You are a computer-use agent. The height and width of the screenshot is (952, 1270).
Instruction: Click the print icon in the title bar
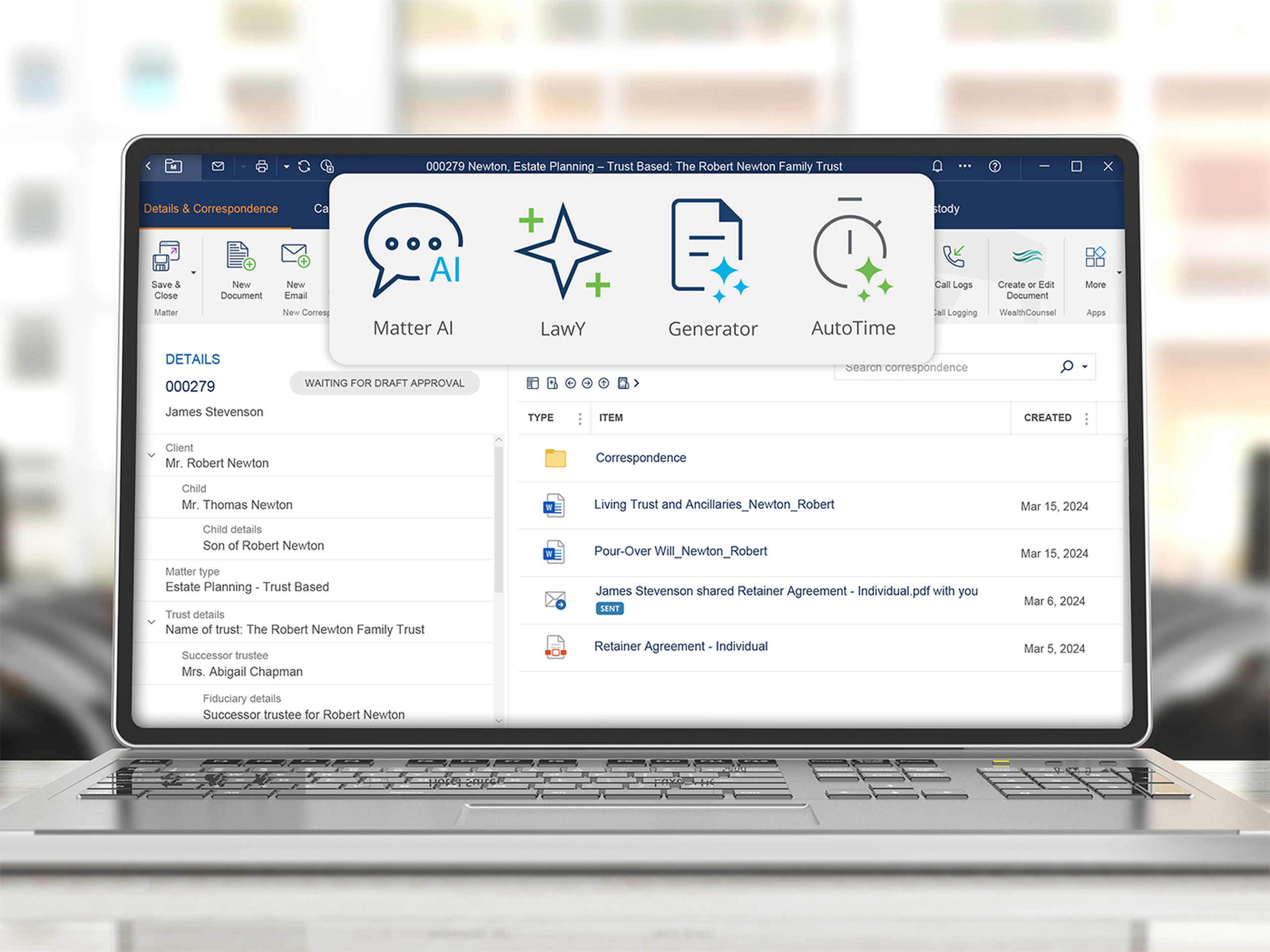pos(261,166)
